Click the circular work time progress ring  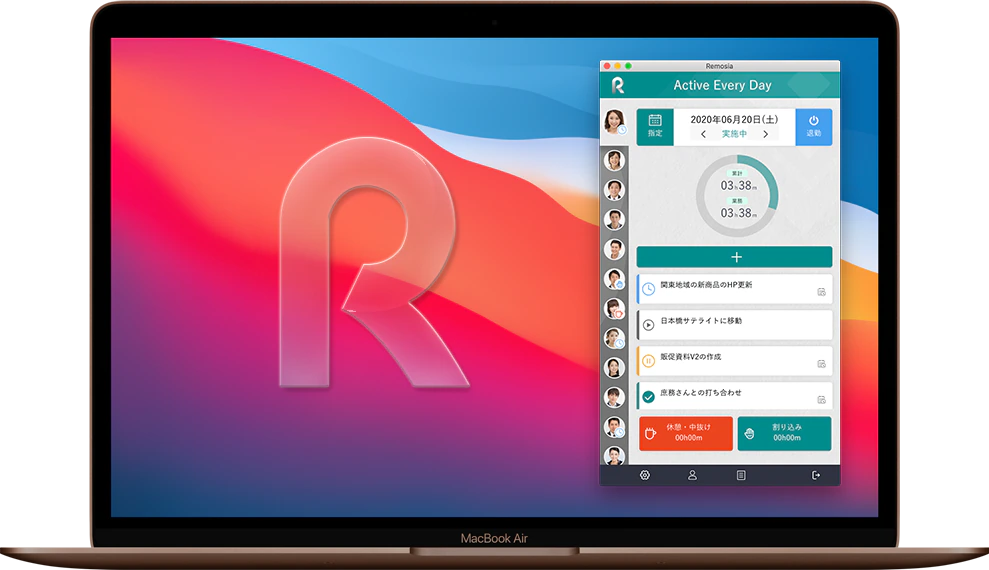pos(737,196)
